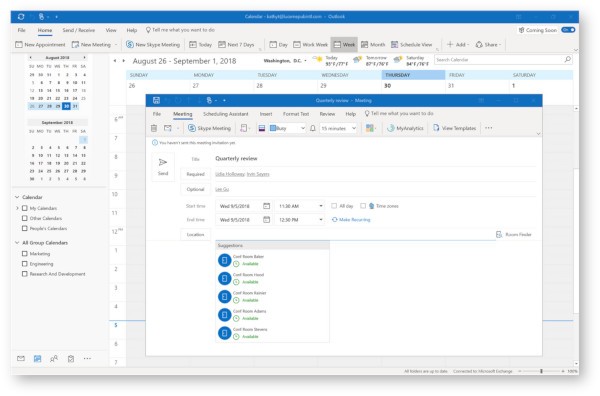The height and width of the screenshot is (396, 600).
Task: Click the Location button
Action: [196, 234]
